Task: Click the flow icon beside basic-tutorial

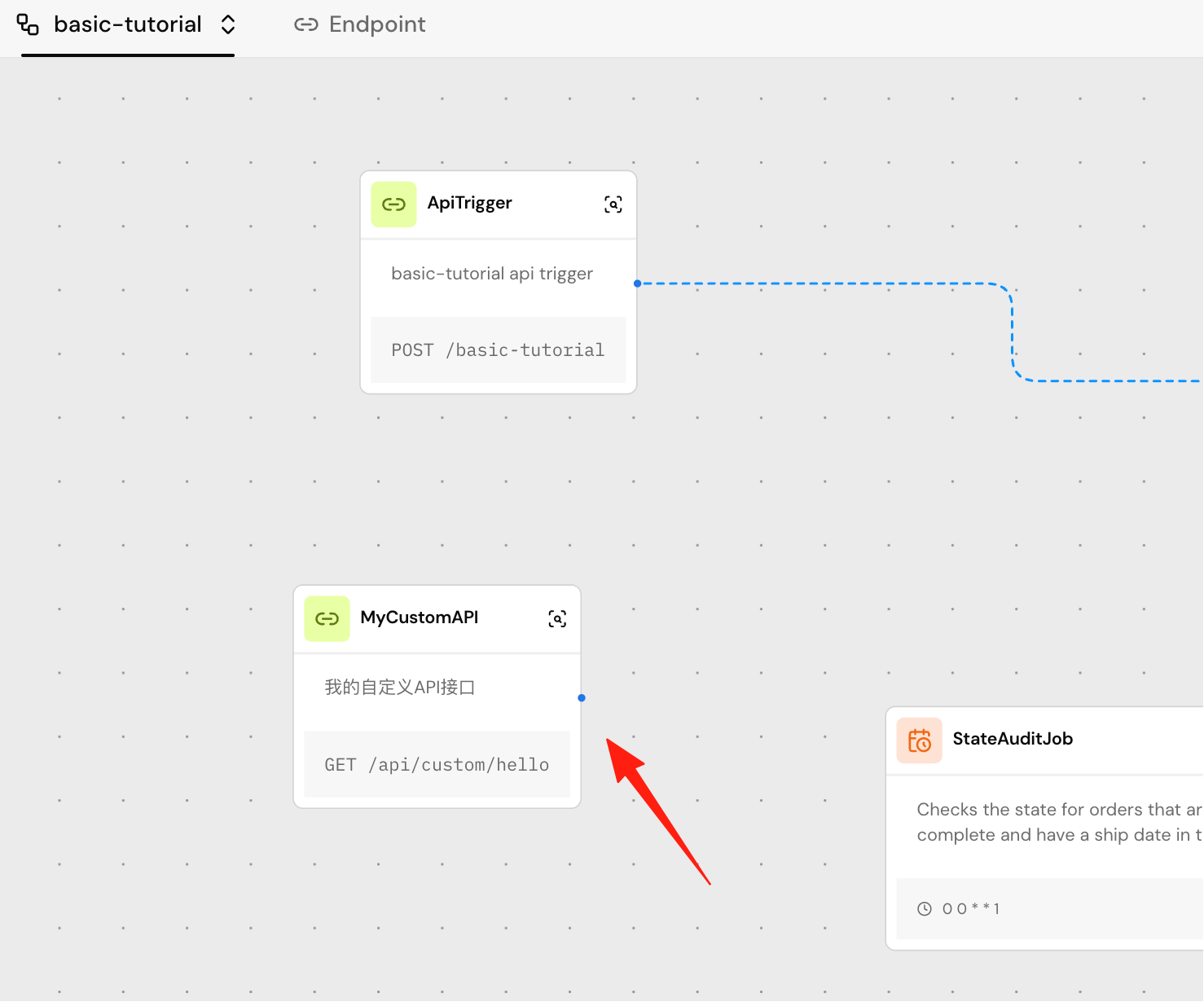Action: [29, 25]
